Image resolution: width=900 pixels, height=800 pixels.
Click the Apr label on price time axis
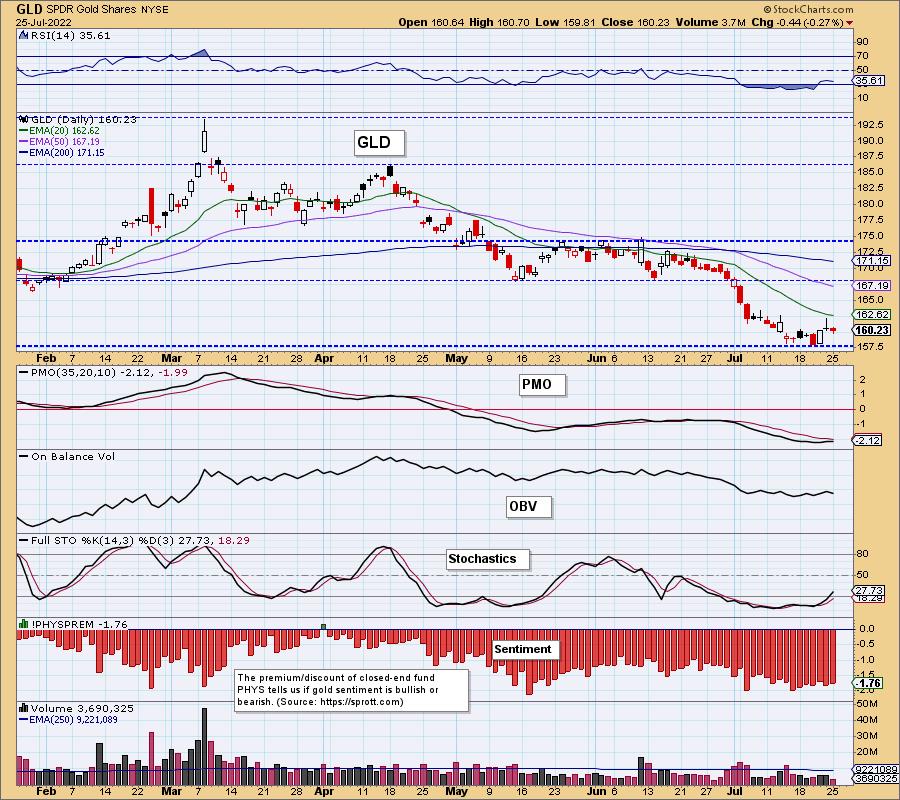tap(324, 358)
